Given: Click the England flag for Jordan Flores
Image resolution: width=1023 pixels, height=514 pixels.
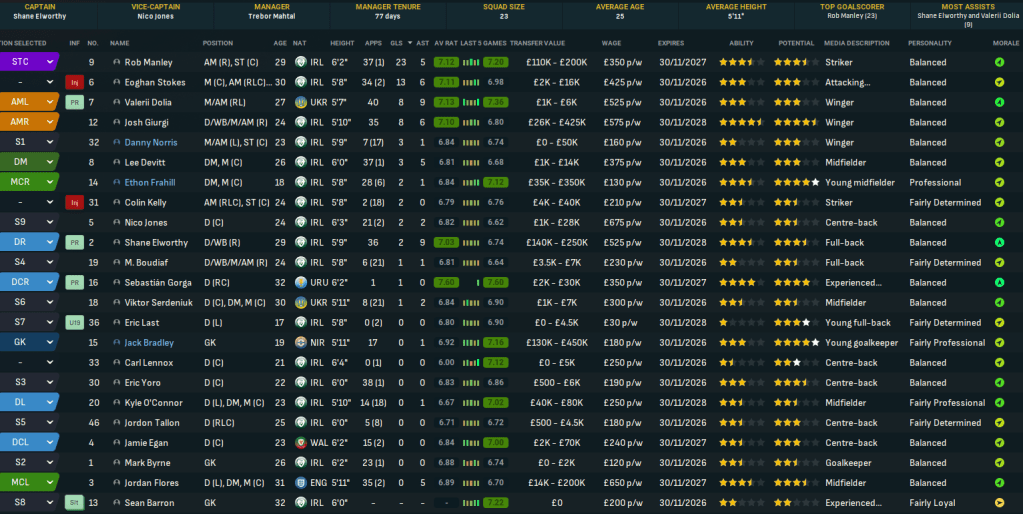Looking at the screenshot, I should pyautogui.click(x=300, y=483).
